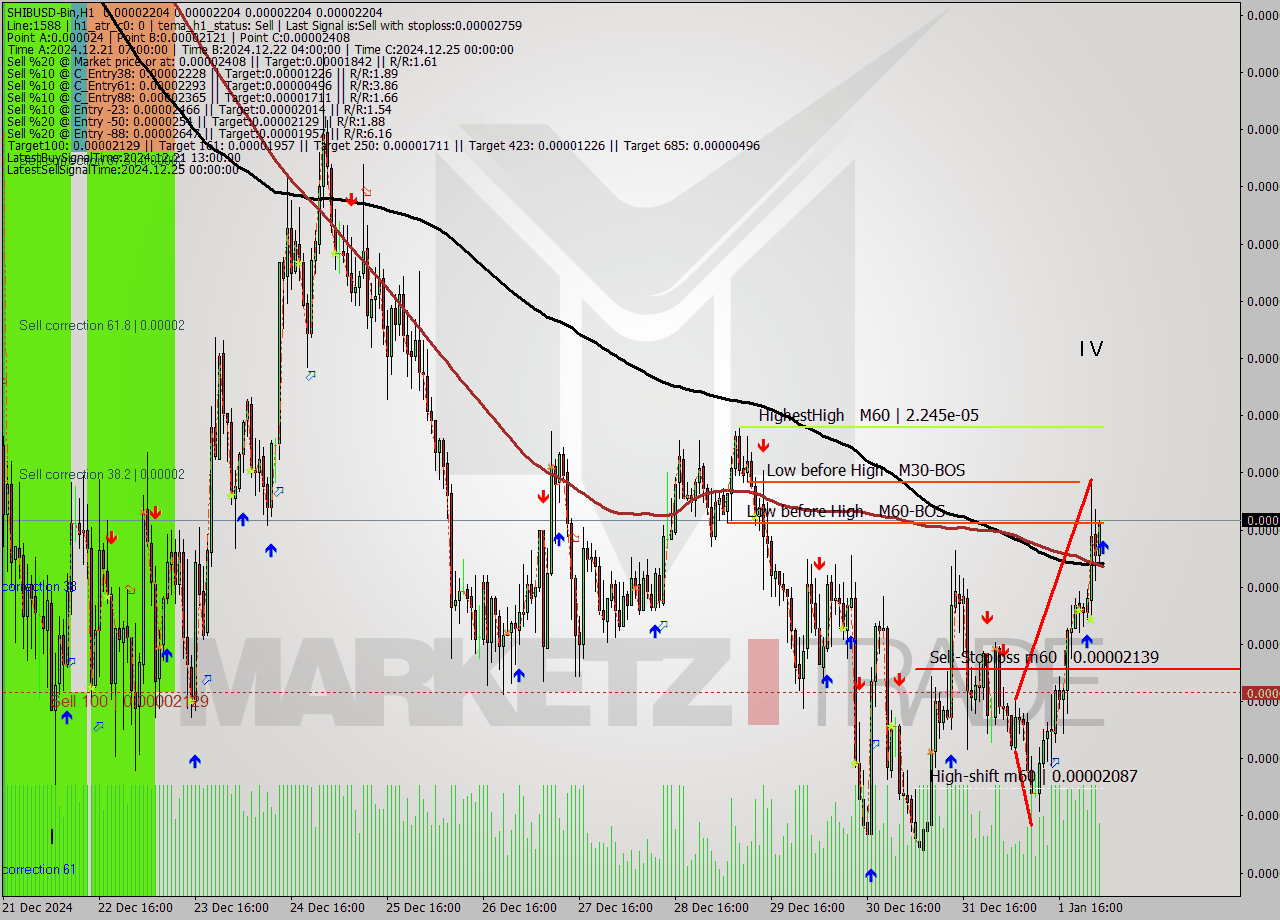Image resolution: width=1280 pixels, height=920 pixels.
Task: Click the 30 Dec 16:00 time-axis label
Action: [903, 908]
